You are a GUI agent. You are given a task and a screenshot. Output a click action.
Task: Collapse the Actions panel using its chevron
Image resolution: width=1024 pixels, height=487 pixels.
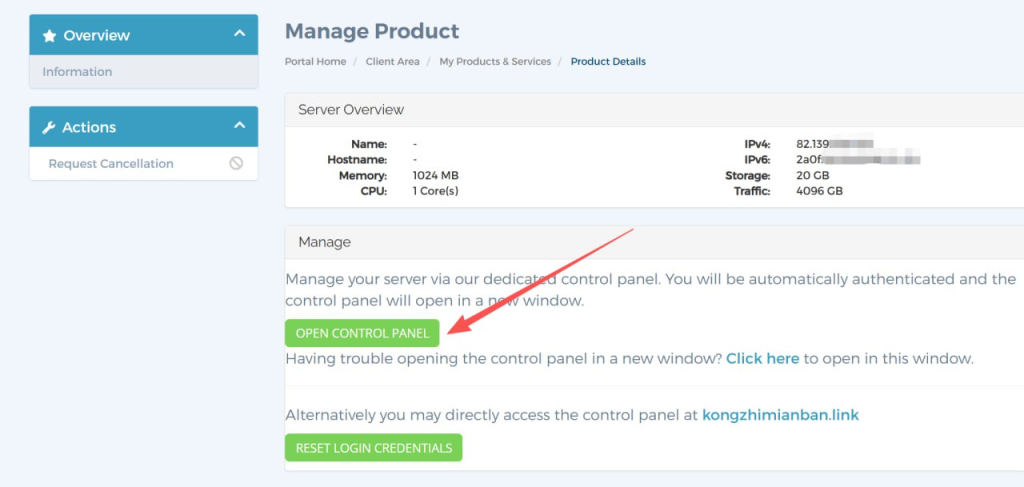point(239,126)
